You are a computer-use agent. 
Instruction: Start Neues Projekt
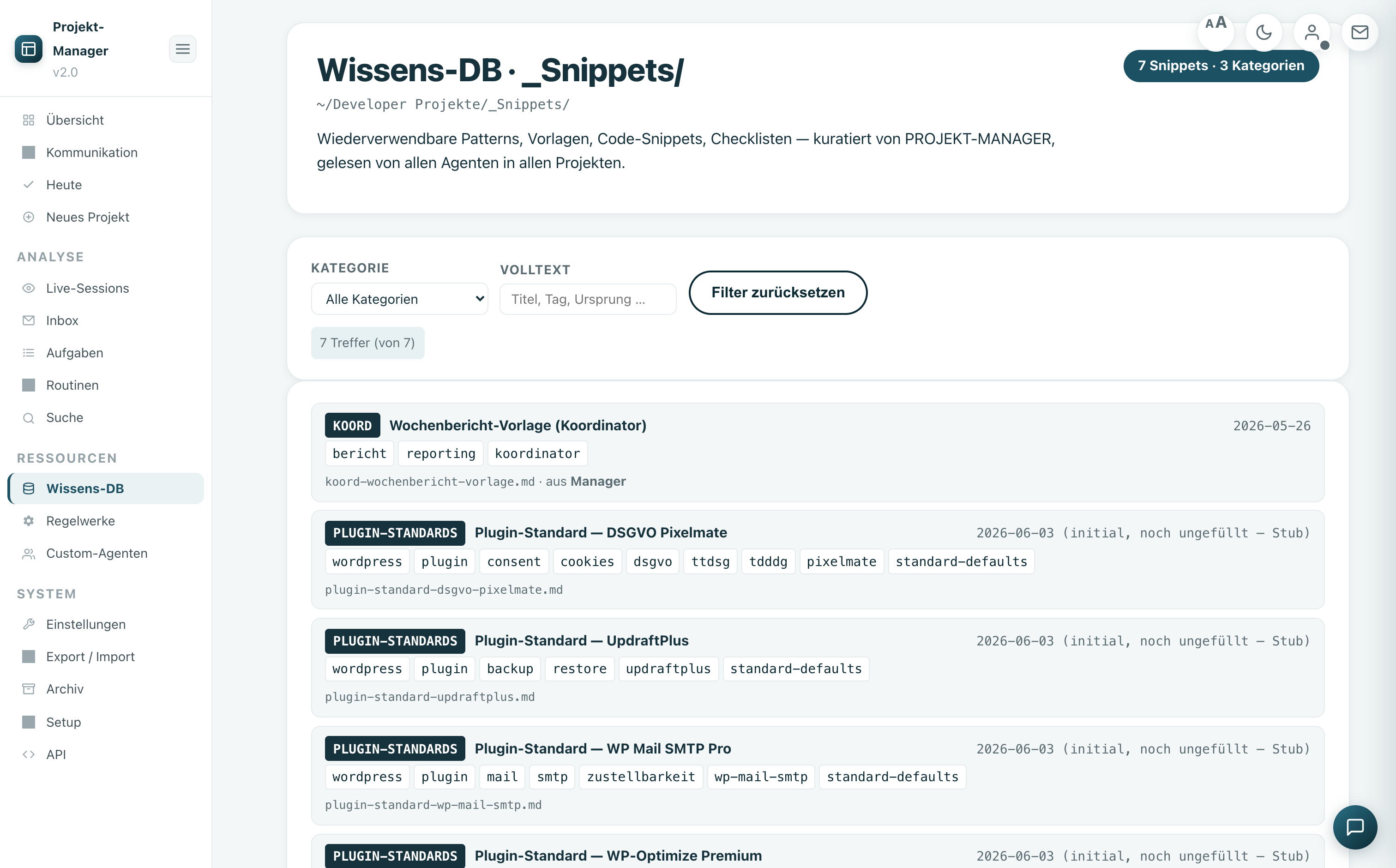tap(106, 217)
